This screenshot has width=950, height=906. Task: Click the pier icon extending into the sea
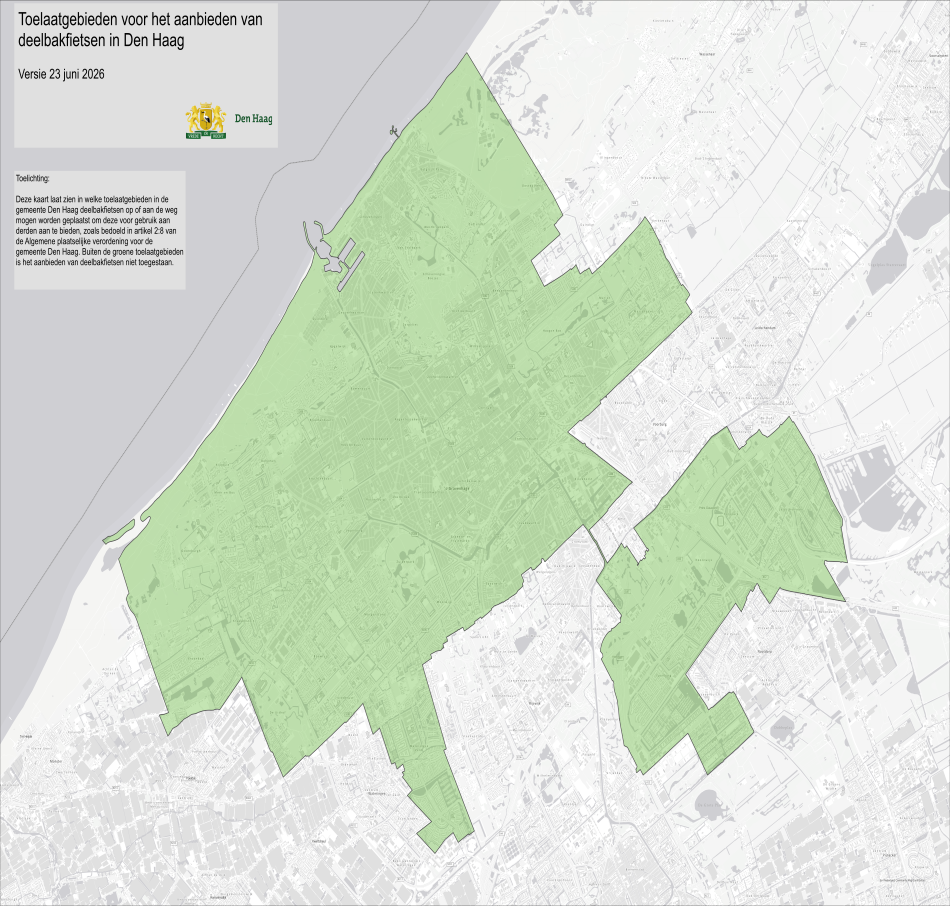point(394,130)
